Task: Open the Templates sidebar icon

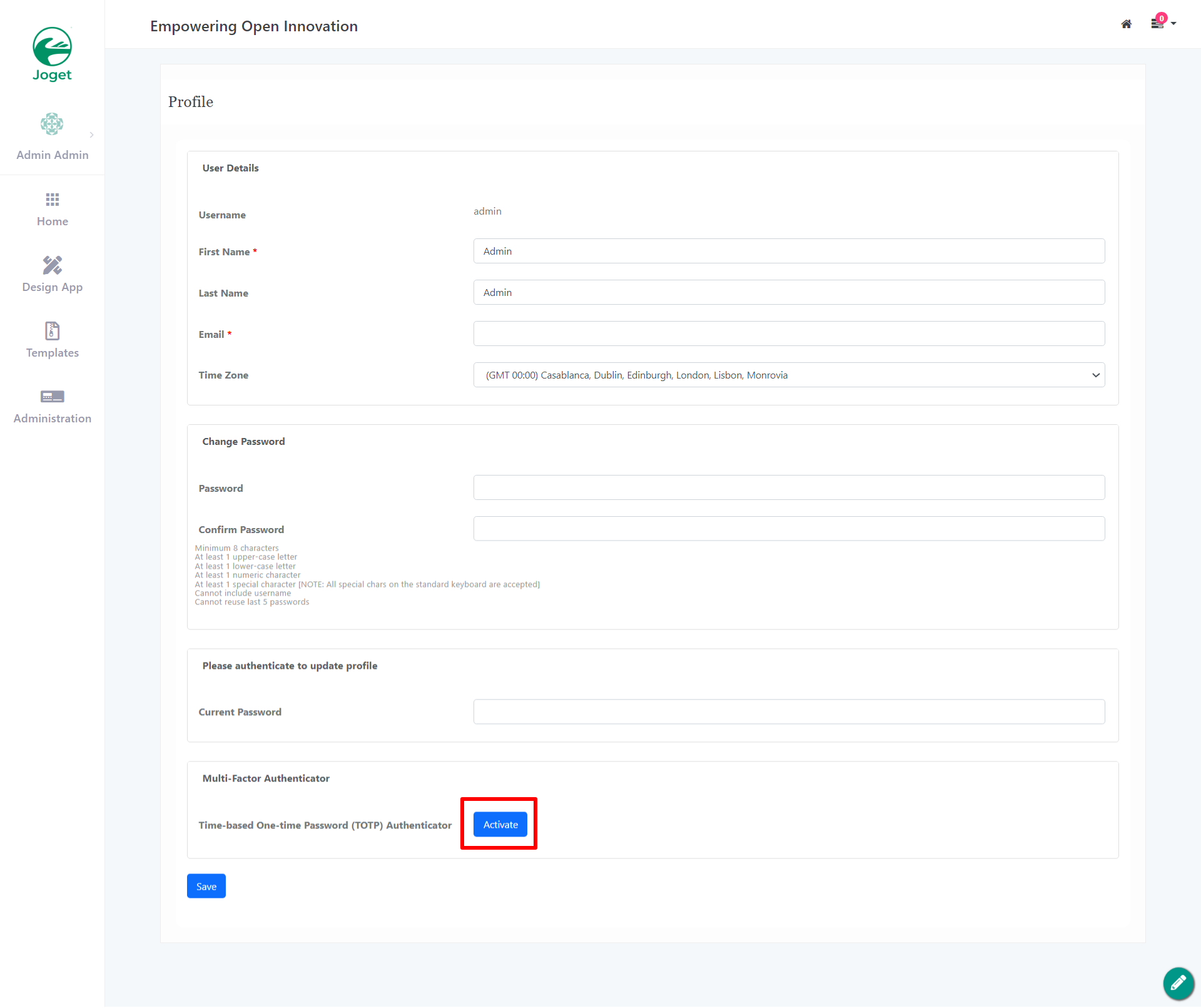Action: tap(52, 331)
